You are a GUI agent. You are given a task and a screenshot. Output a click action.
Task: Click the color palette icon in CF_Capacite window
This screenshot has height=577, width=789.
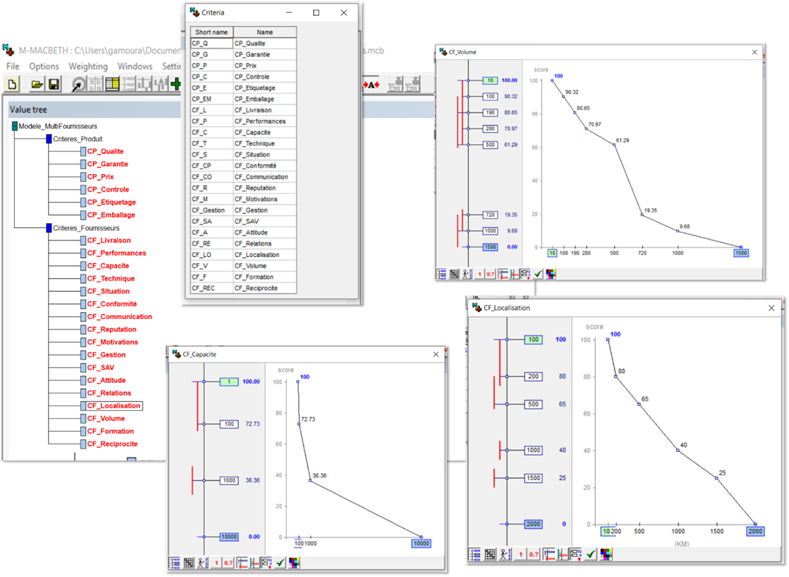click(294, 562)
